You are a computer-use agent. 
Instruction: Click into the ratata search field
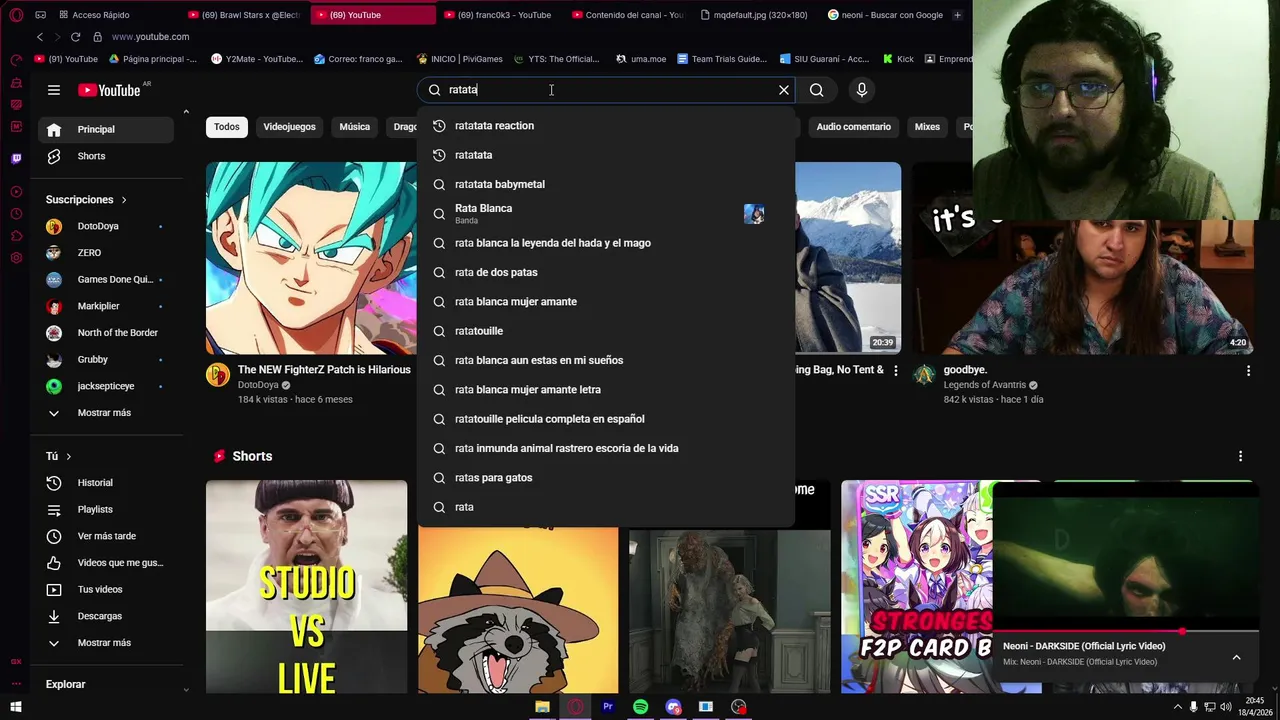click(x=606, y=90)
